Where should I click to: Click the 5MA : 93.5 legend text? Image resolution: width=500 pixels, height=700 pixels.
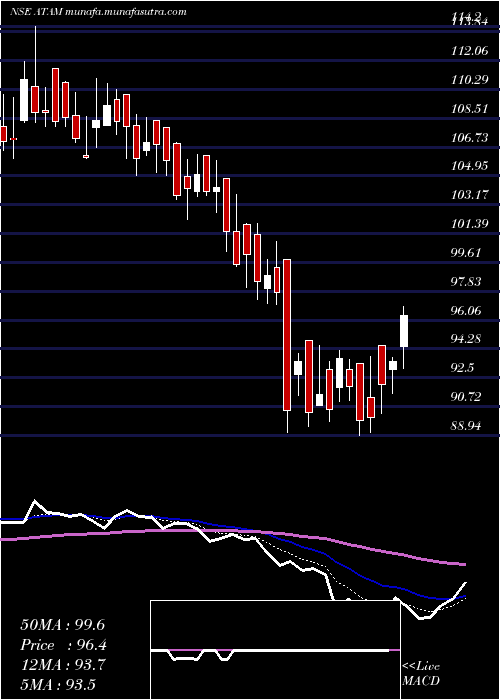pyautogui.click(x=58, y=685)
